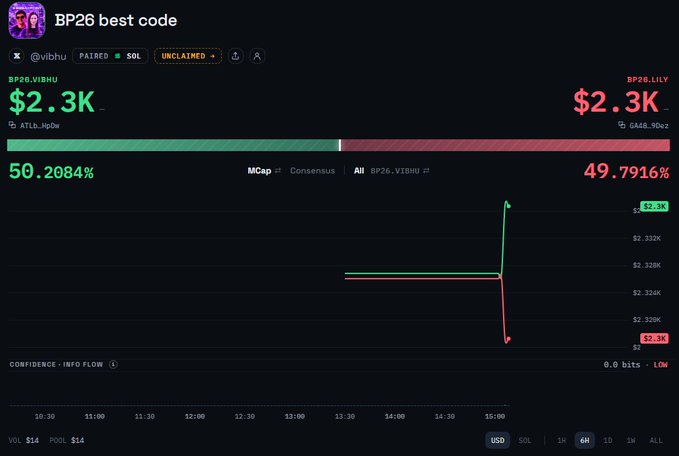679x456 pixels.
Task: Set chart range to 1H
Action: pyautogui.click(x=561, y=440)
